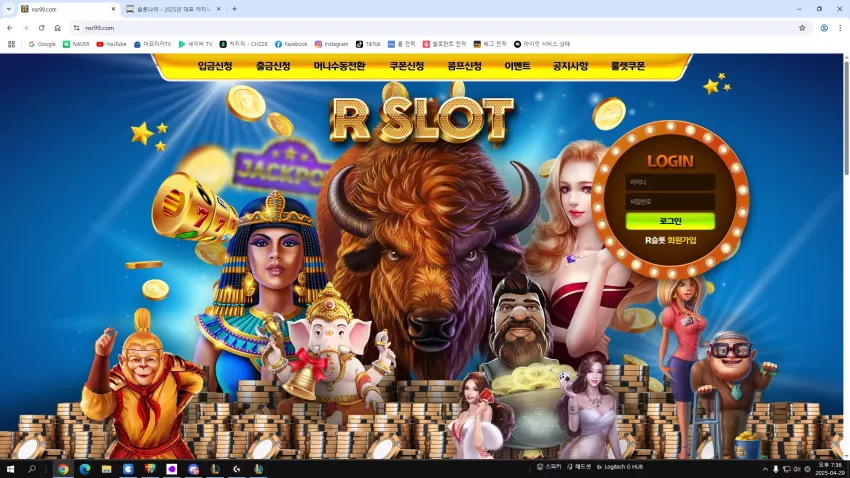850x478 pixels.
Task: Open Microsoft Edge from the taskbar
Action: pos(85,469)
